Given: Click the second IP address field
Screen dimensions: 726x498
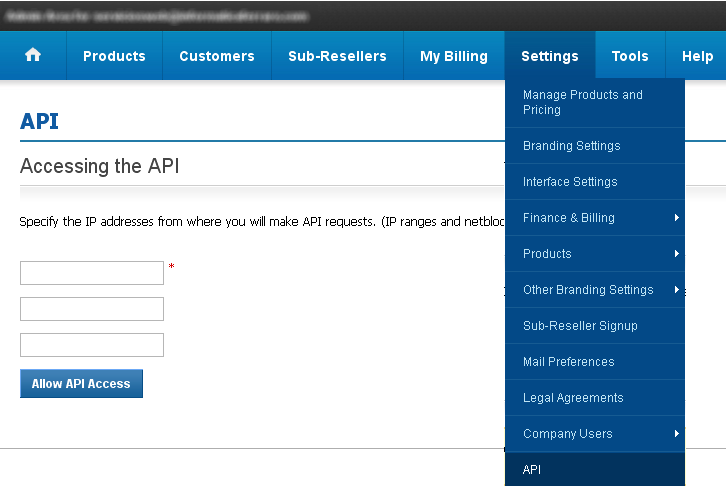Looking at the screenshot, I should [x=92, y=309].
